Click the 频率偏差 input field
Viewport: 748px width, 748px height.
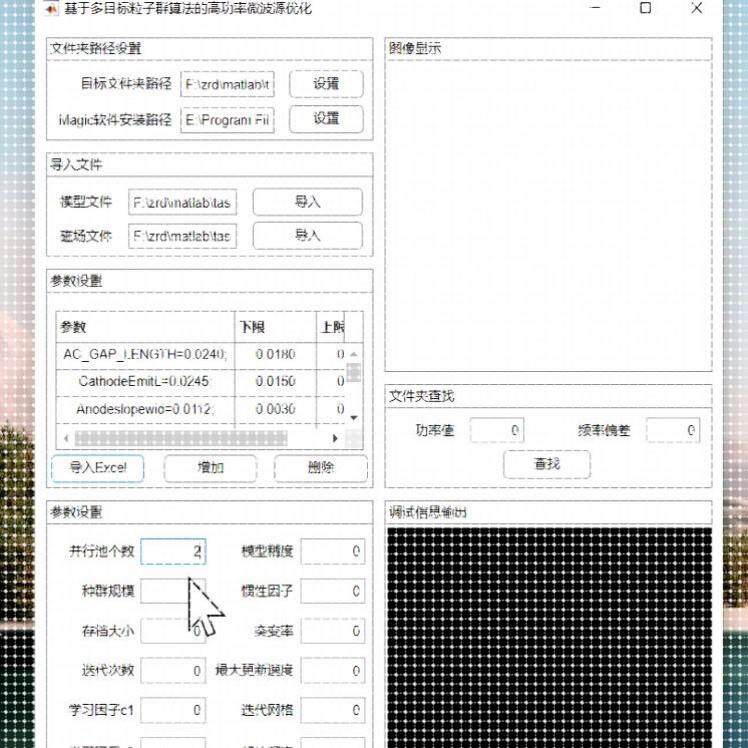tap(673, 430)
